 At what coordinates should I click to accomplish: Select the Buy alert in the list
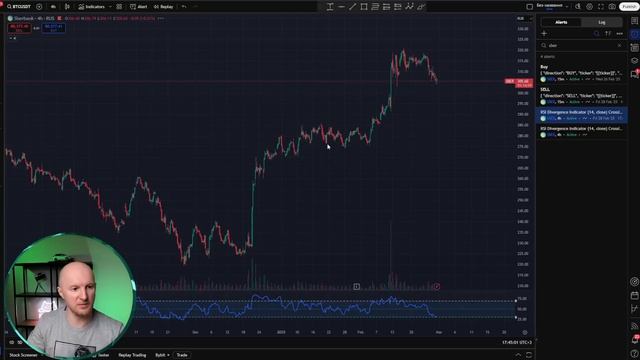click(582, 73)
